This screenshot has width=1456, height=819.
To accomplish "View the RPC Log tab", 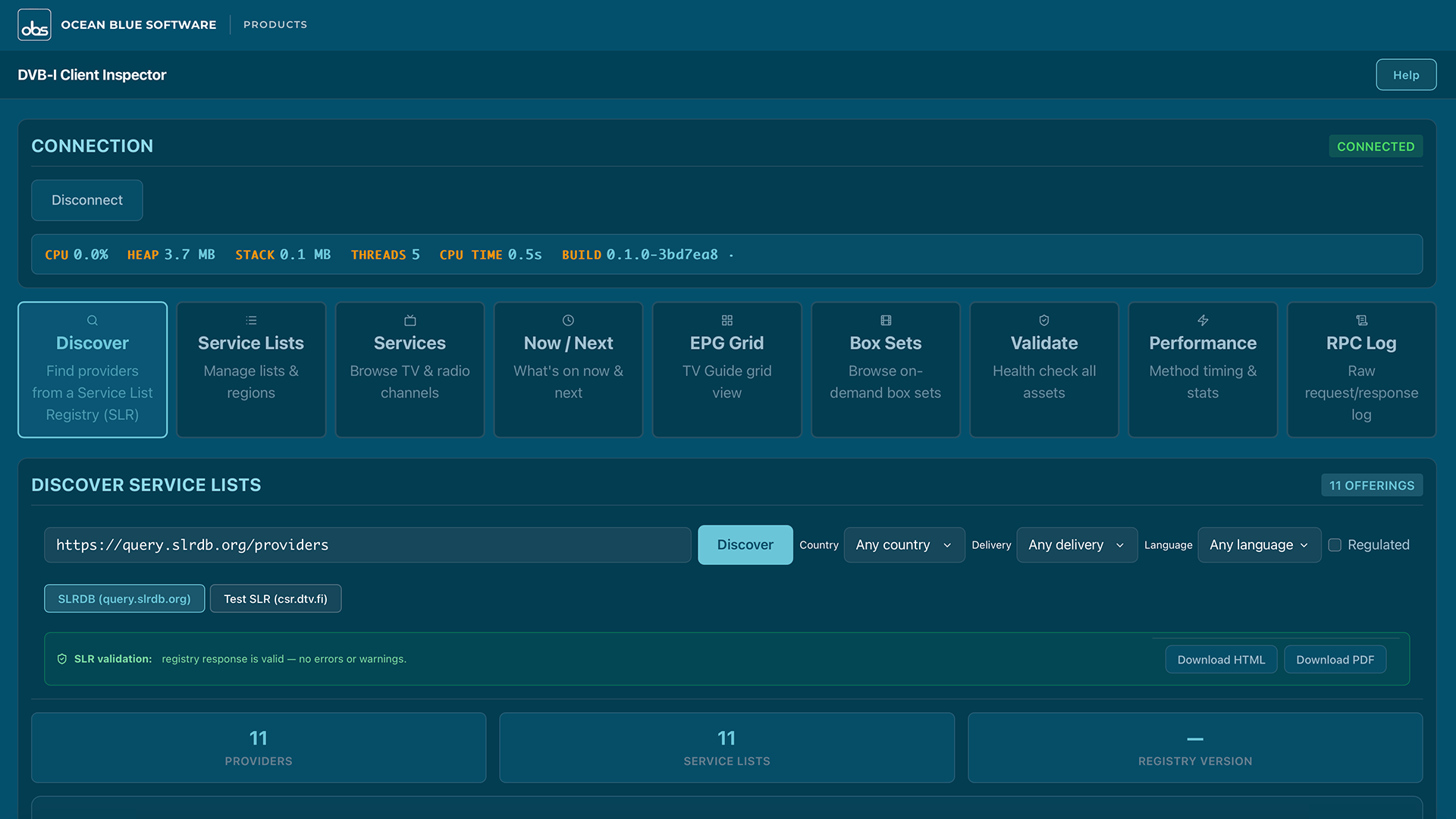I will [1361, 370].
